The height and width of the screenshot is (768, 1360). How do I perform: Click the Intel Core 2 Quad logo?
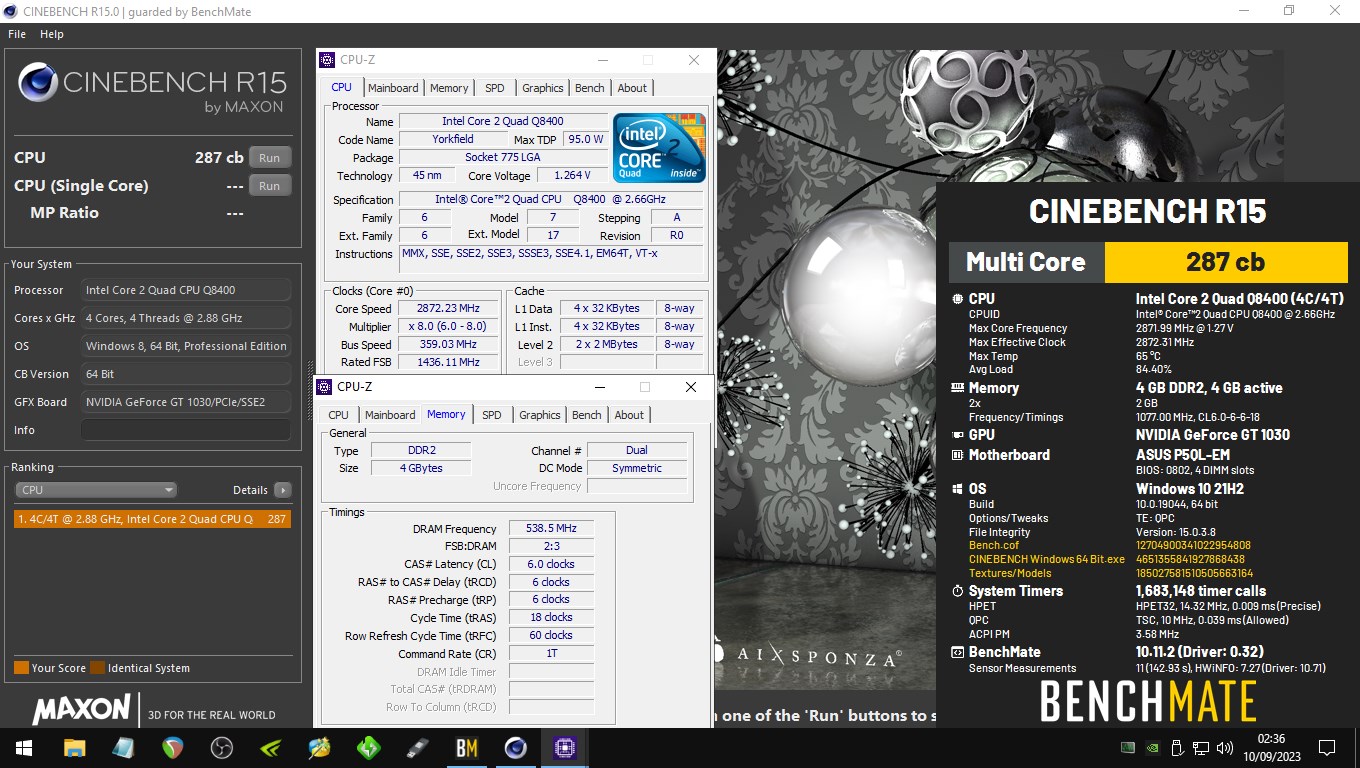click(x=660, y=148)
